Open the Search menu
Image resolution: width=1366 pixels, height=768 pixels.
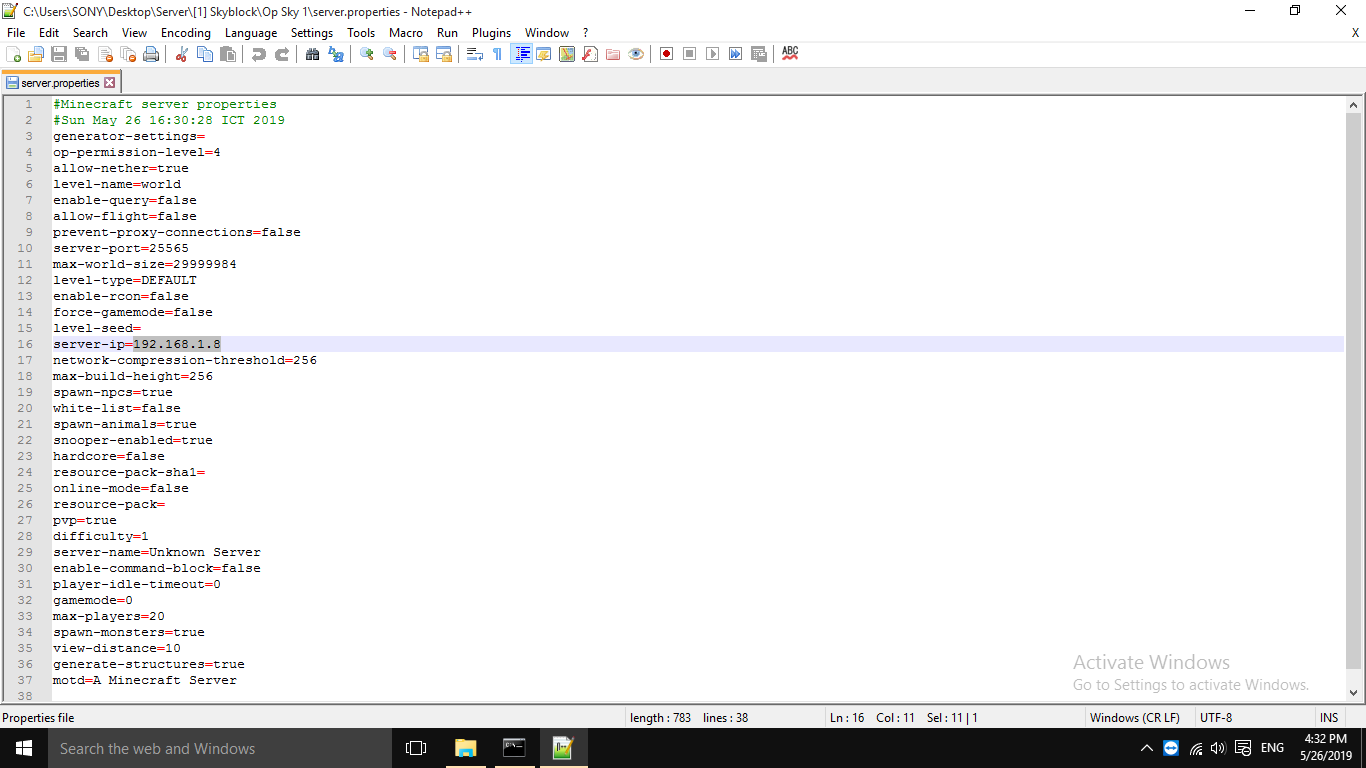coord(90,32)
